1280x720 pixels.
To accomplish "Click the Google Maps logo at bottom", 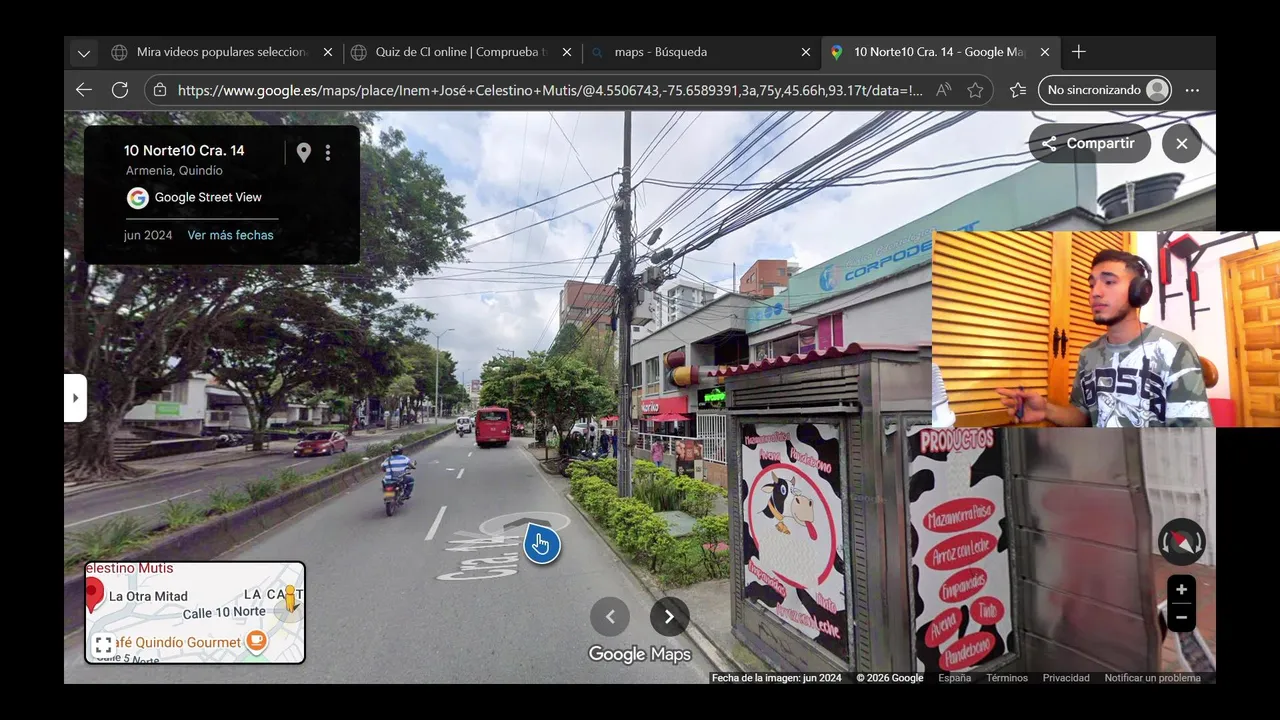I will (x=640, y=654).
